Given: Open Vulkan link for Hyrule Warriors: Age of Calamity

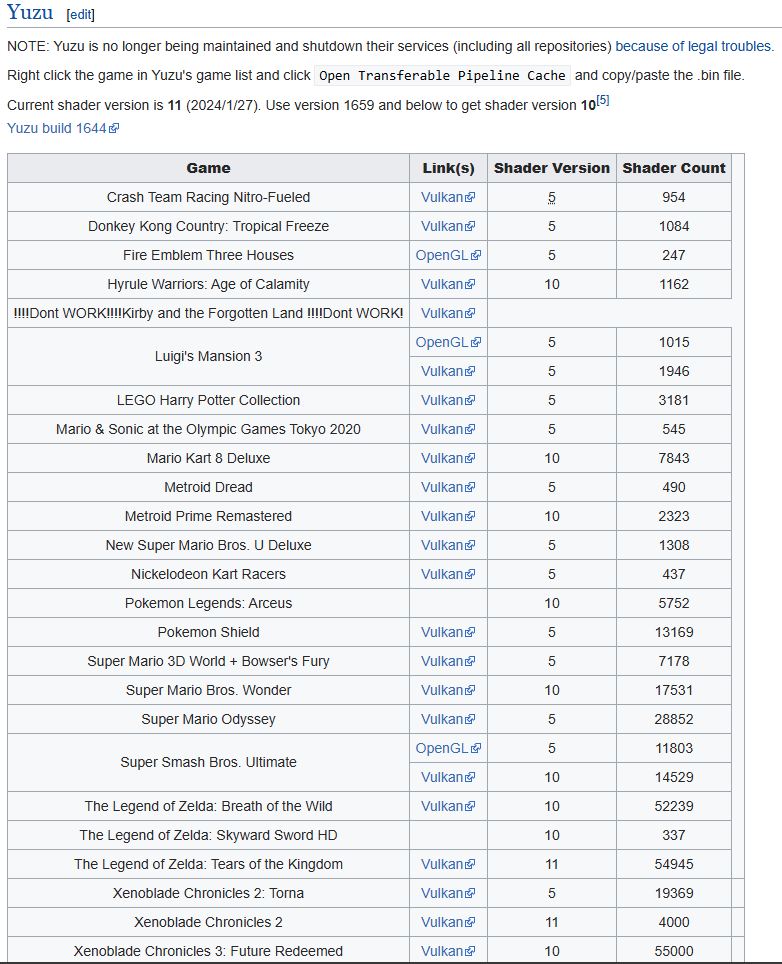Looking at the screenshot, I should pos(448,284).
